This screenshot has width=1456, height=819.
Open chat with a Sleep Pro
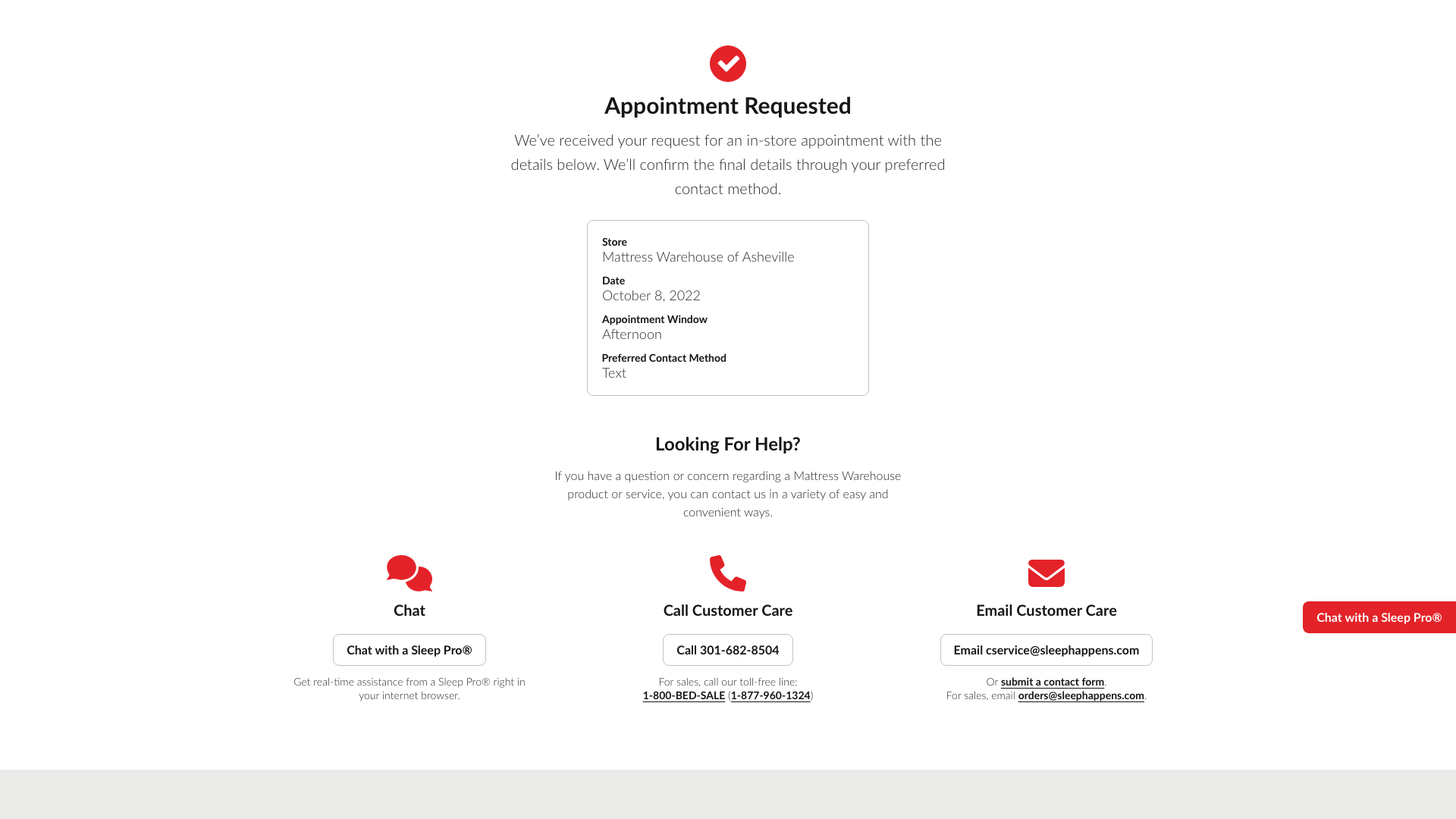pos(409,649)
